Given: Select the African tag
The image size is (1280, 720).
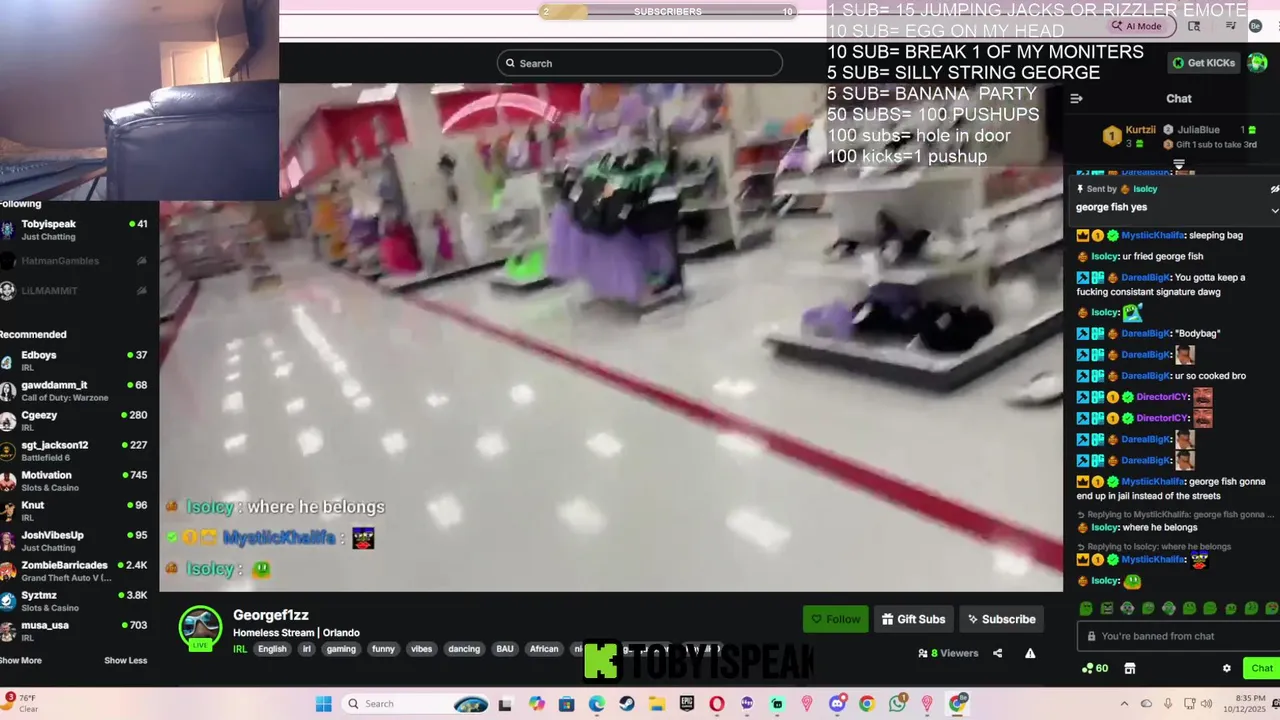Looking at the screenshot, I should click(544, 649).
